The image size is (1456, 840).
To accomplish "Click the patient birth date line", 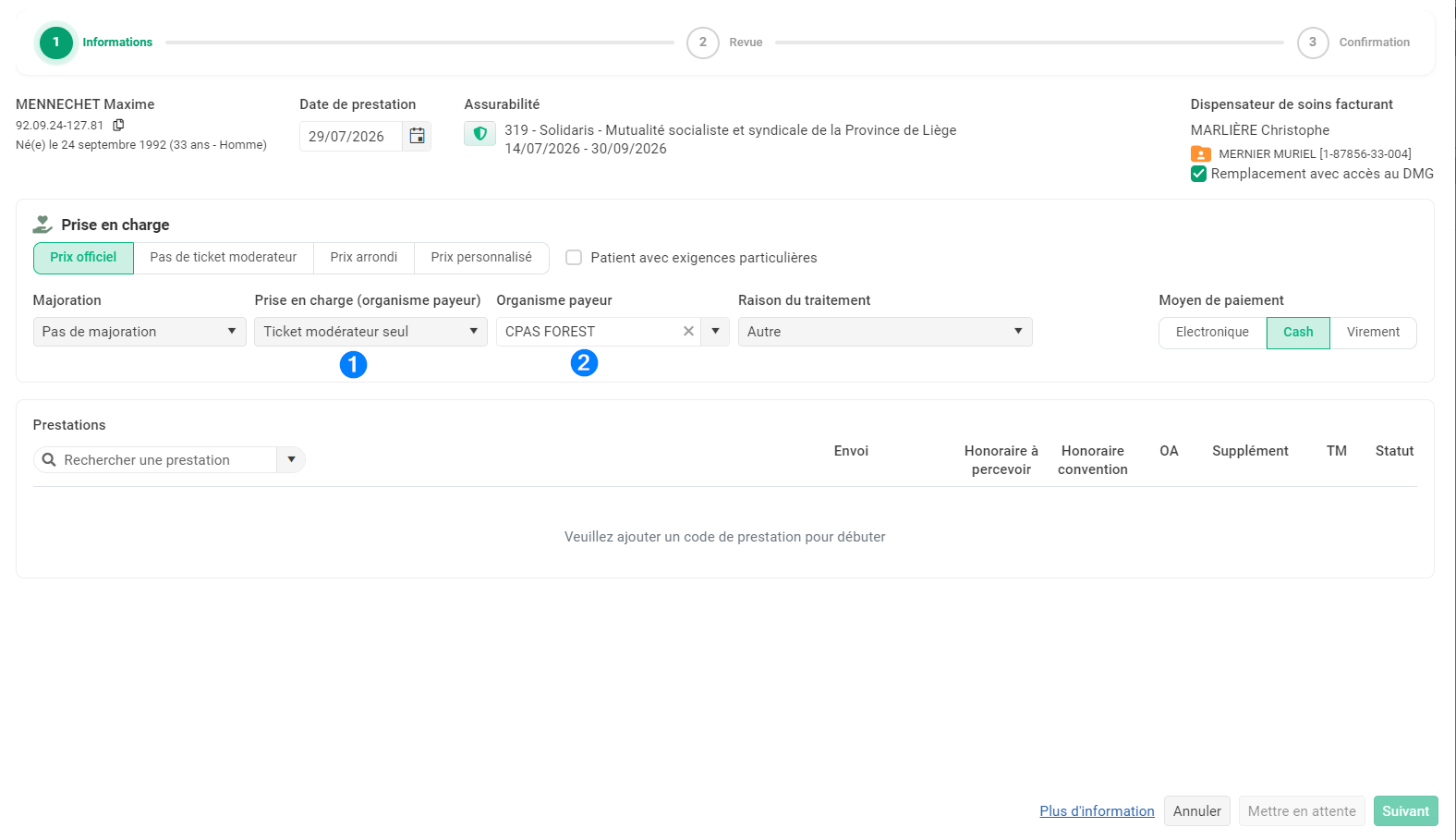I will click(x=141, y=145).
